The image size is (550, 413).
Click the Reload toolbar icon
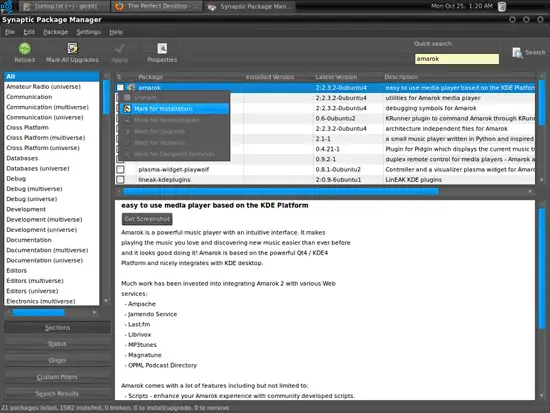(x=25, y=48)
